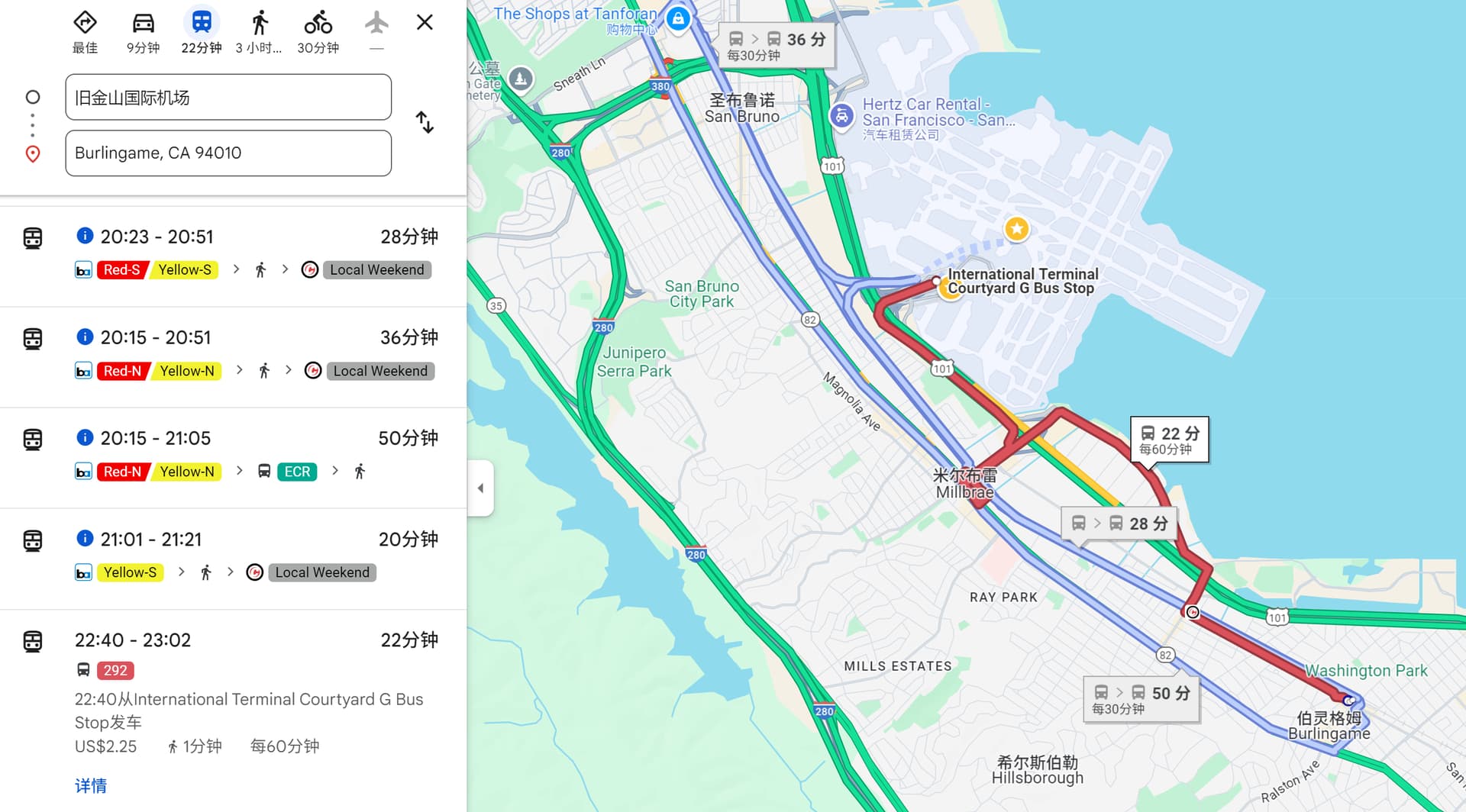Click the 22 分 route label on map

click(x=1170, y=439)
